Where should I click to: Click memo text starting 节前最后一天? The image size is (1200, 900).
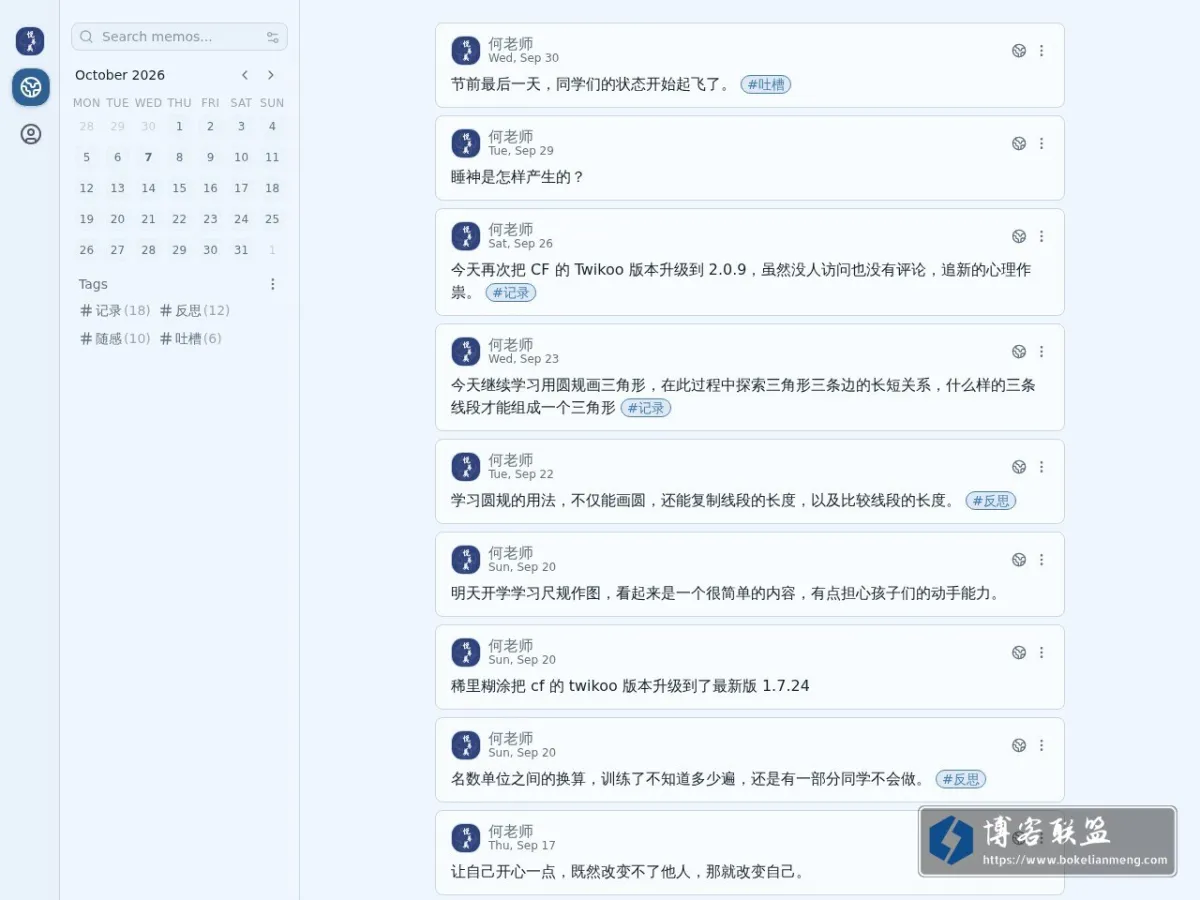click(593, 85)
